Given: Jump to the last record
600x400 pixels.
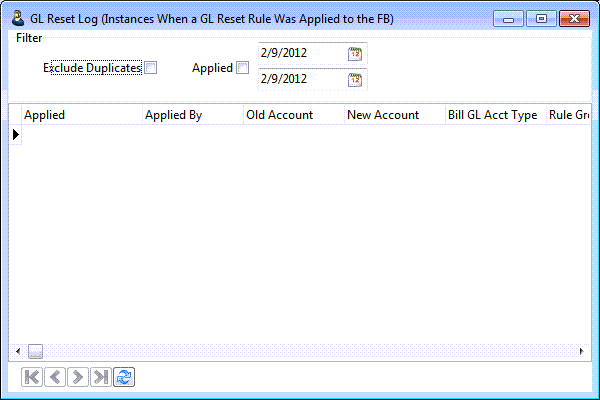Looking at the screenshot, I should pyautogui.click(x=101, y=377).
